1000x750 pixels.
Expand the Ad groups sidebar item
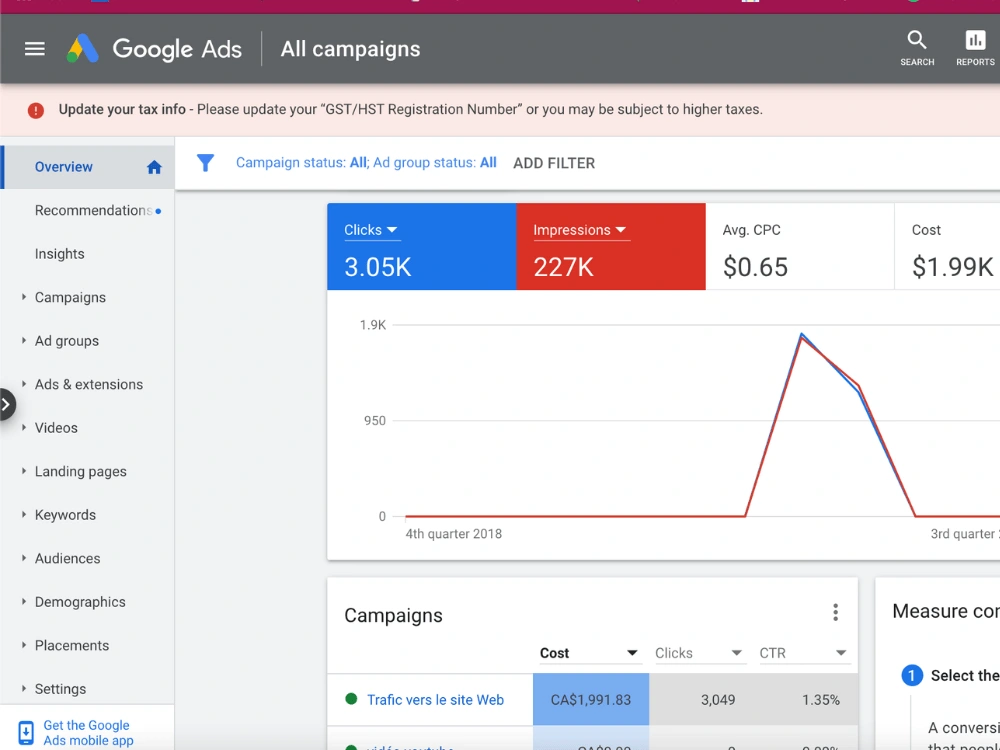[x=24, y=341]
